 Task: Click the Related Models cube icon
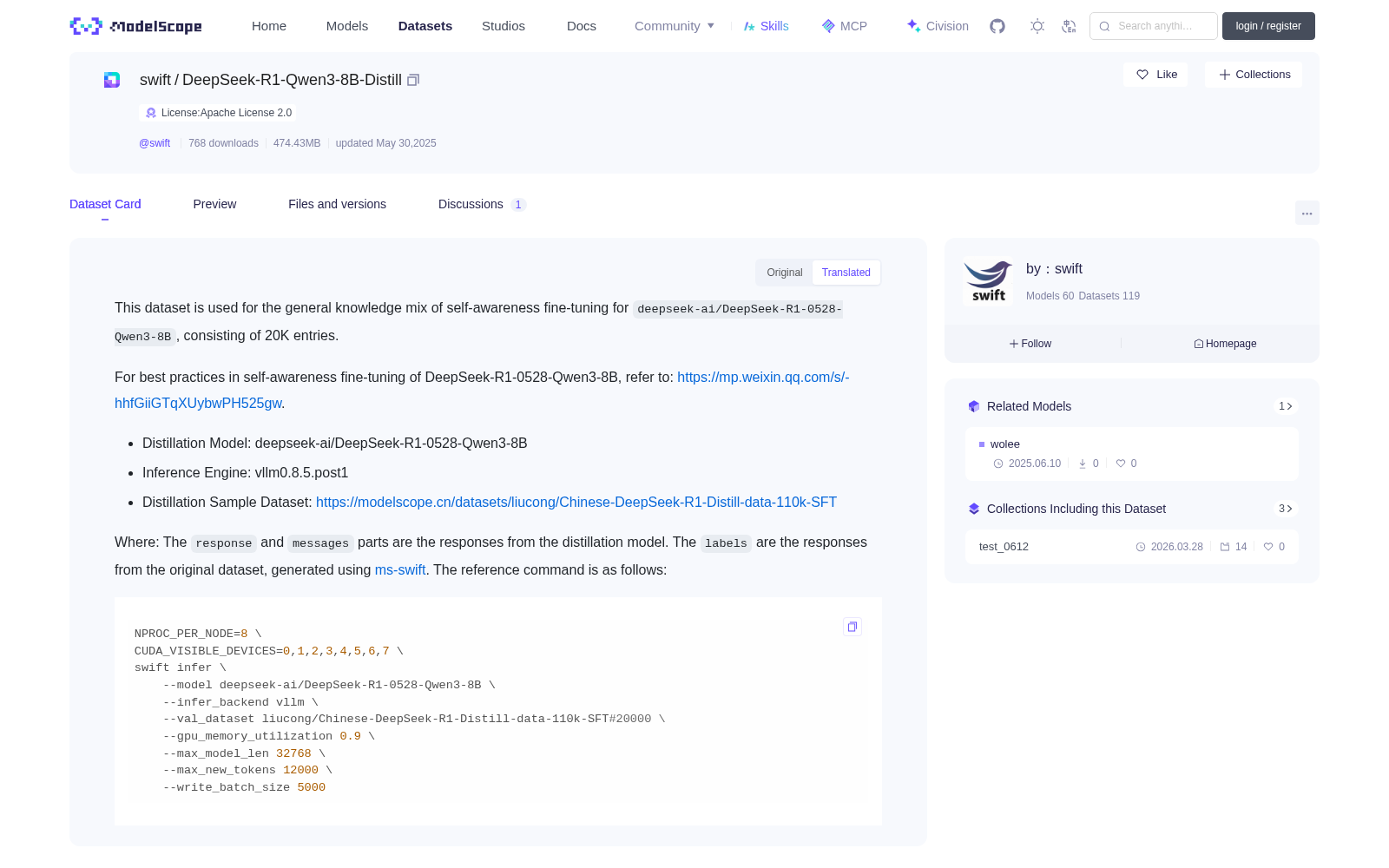(974, 406)
